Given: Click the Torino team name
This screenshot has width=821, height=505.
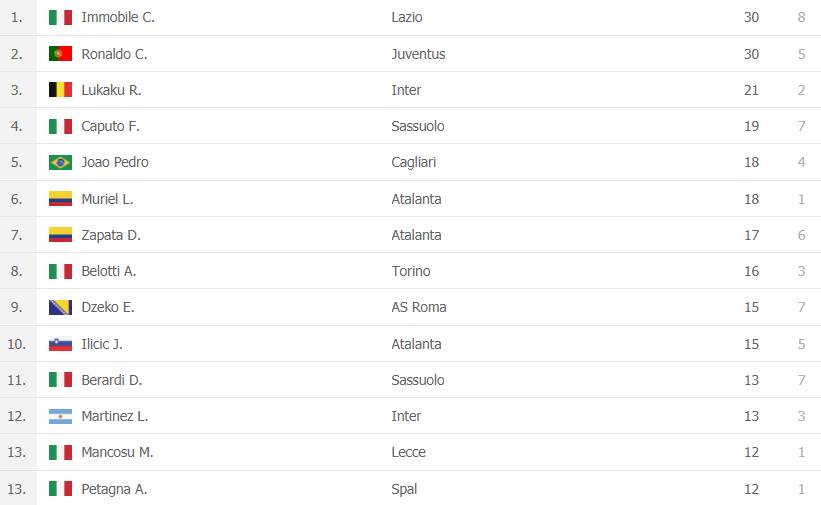Looking at the screenshot, I should (x=410, y=271).
